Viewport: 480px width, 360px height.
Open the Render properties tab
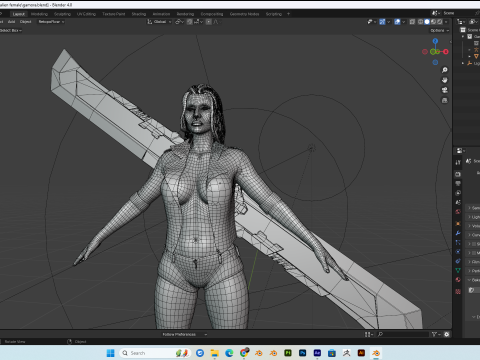click(458, 174)
